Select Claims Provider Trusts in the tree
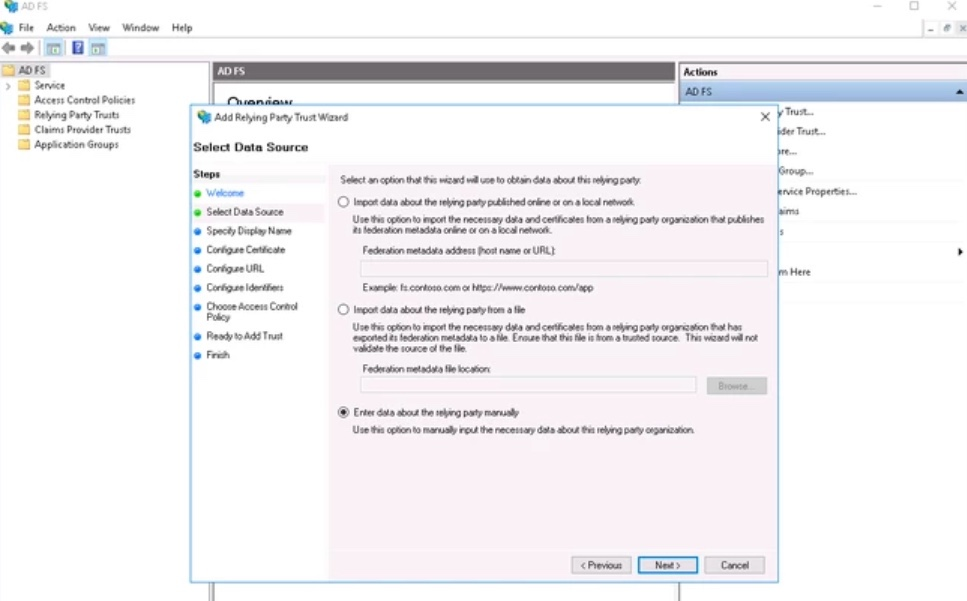Screen dimensions: 967x601 pos(83,129)
